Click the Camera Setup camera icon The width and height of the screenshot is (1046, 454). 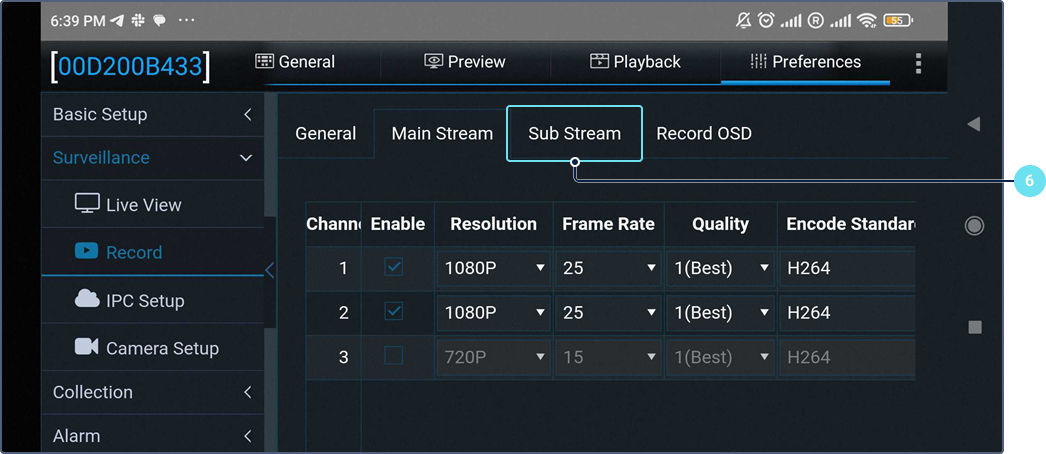click(x=87, y=347)
